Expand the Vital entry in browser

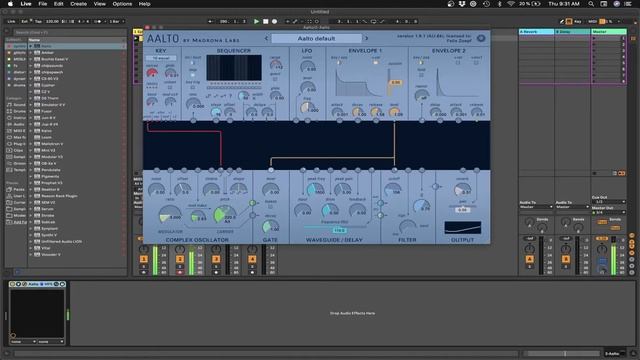[31, 248]
